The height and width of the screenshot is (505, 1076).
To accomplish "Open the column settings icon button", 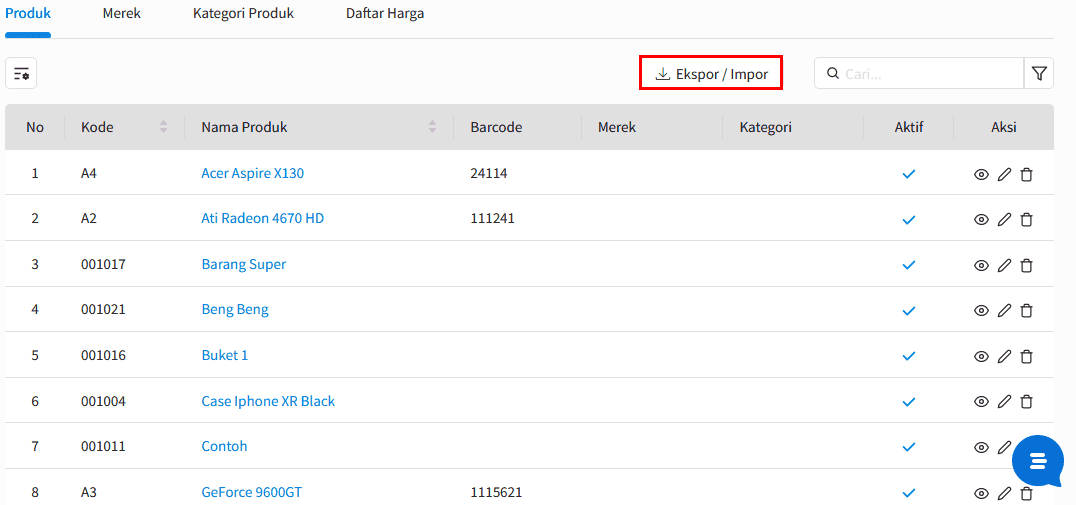I will [21, 73].
